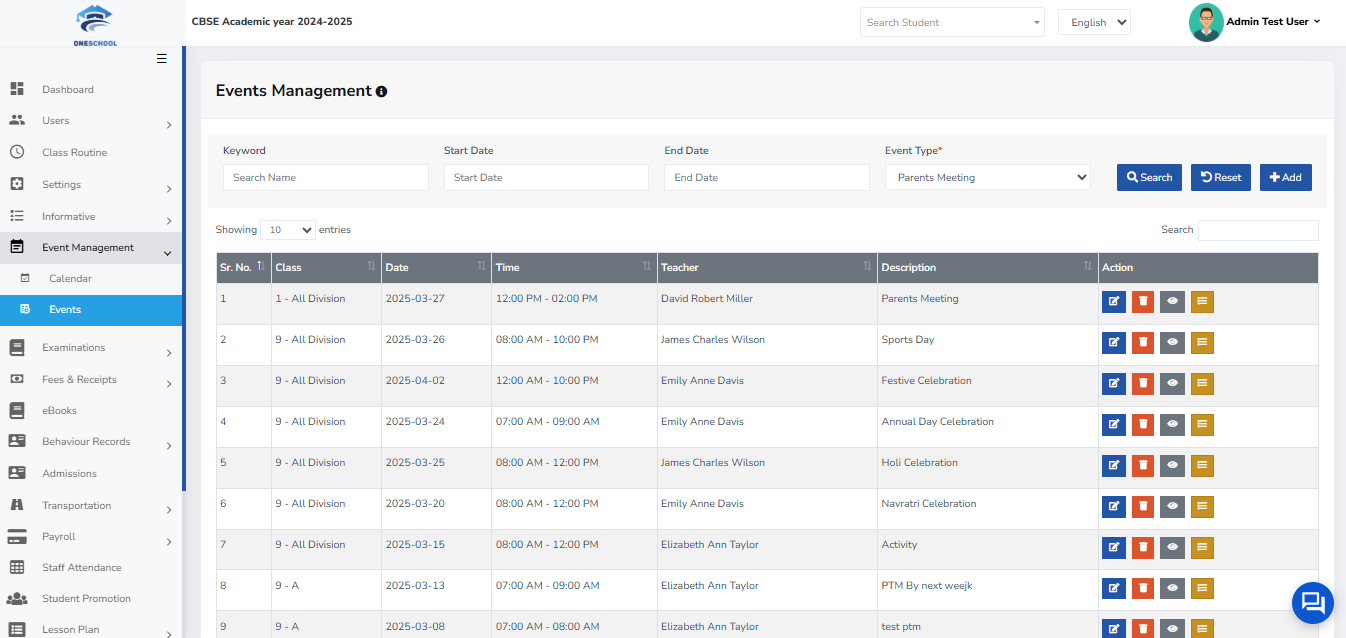Click the Keyword Search Name field
Image resolution: width=1346 pixels, height=638 pixels.
click(326, 177)
